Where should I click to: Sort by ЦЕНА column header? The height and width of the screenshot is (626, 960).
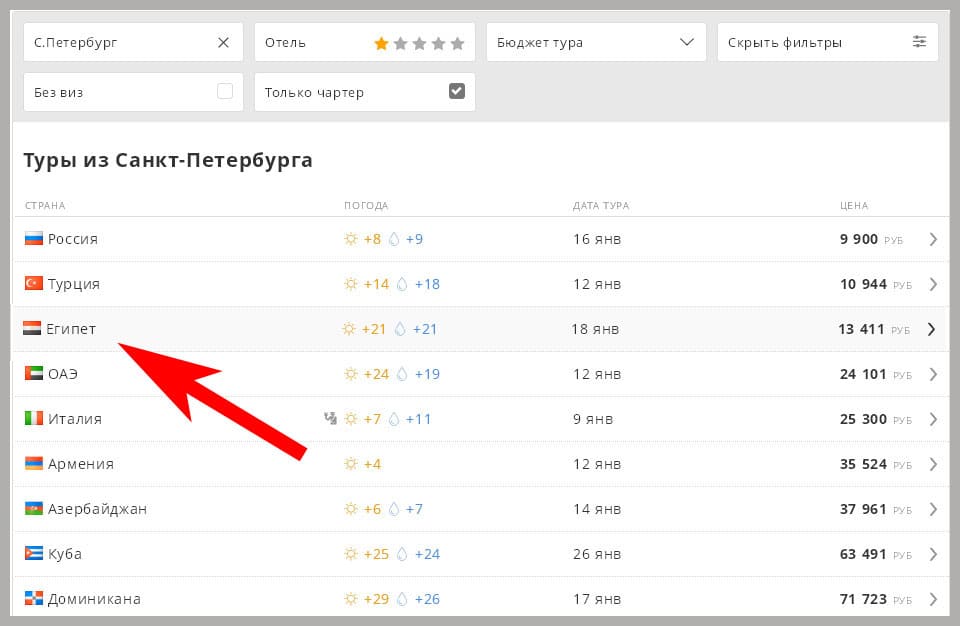(854, 205)
